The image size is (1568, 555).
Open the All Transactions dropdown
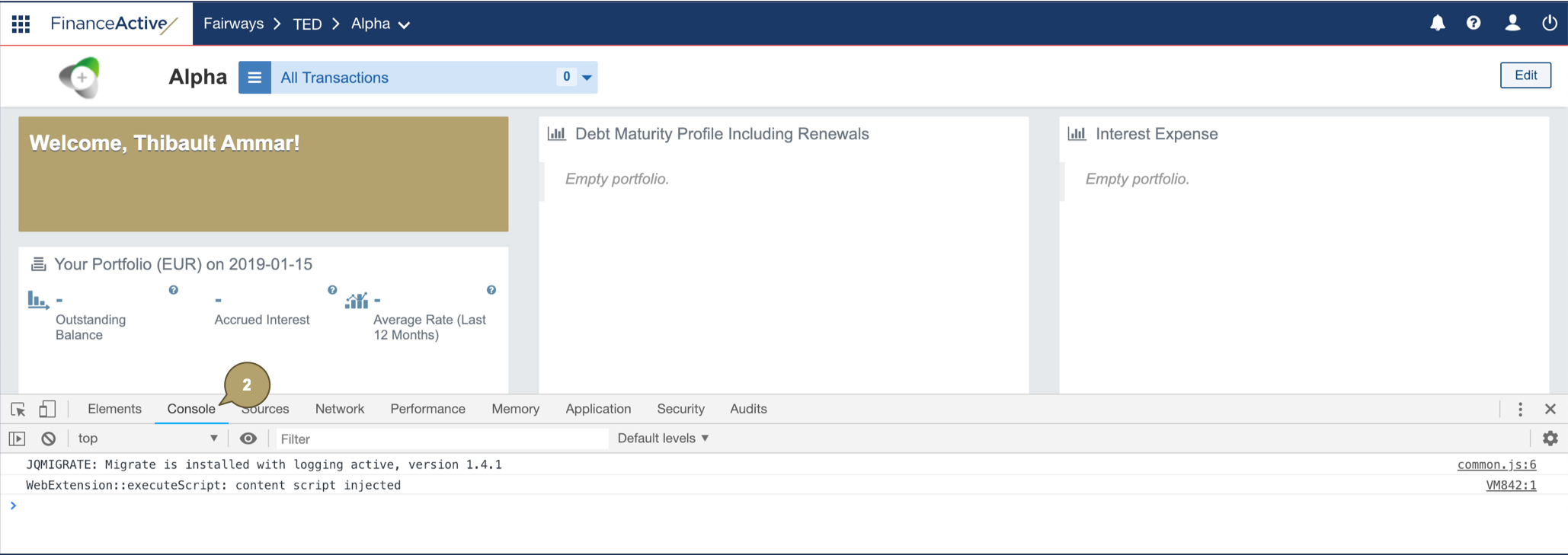tap(586, 78)
